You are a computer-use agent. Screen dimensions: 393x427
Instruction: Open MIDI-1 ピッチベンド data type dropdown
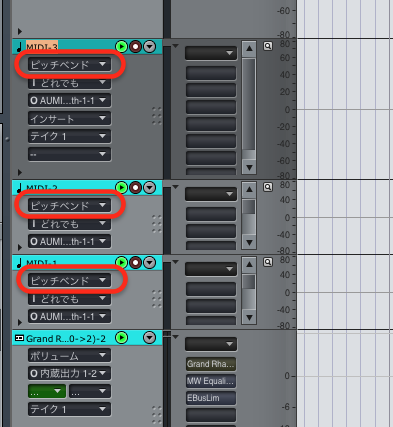coord(69,280)
